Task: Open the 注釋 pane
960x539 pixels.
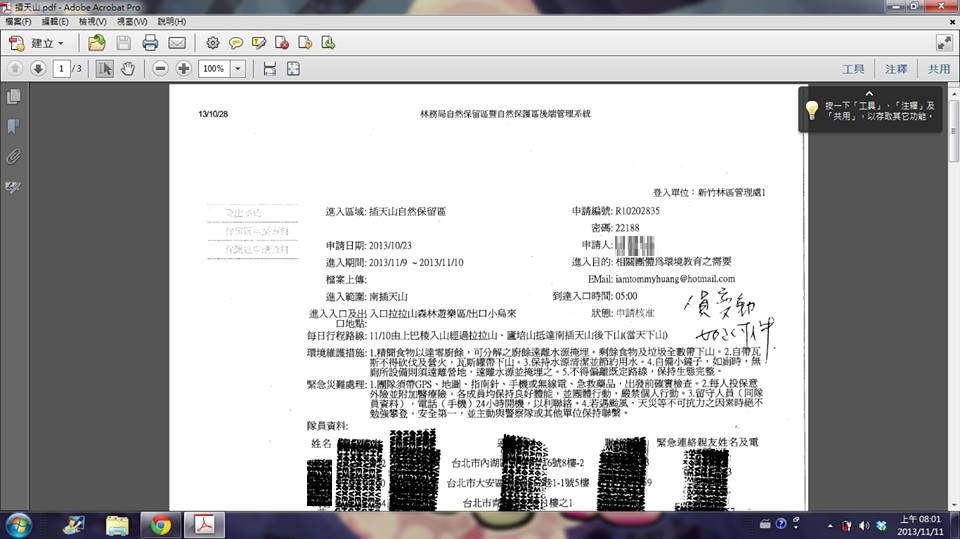Action: pyautogui.click(x=896, y=69)
